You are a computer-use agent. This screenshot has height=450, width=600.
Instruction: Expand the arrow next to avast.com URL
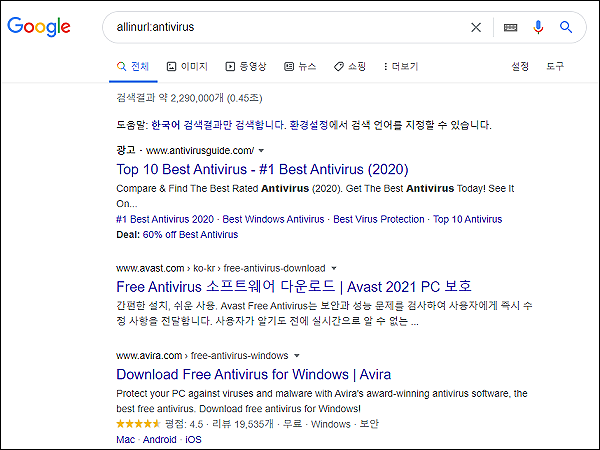click(334, 268)
